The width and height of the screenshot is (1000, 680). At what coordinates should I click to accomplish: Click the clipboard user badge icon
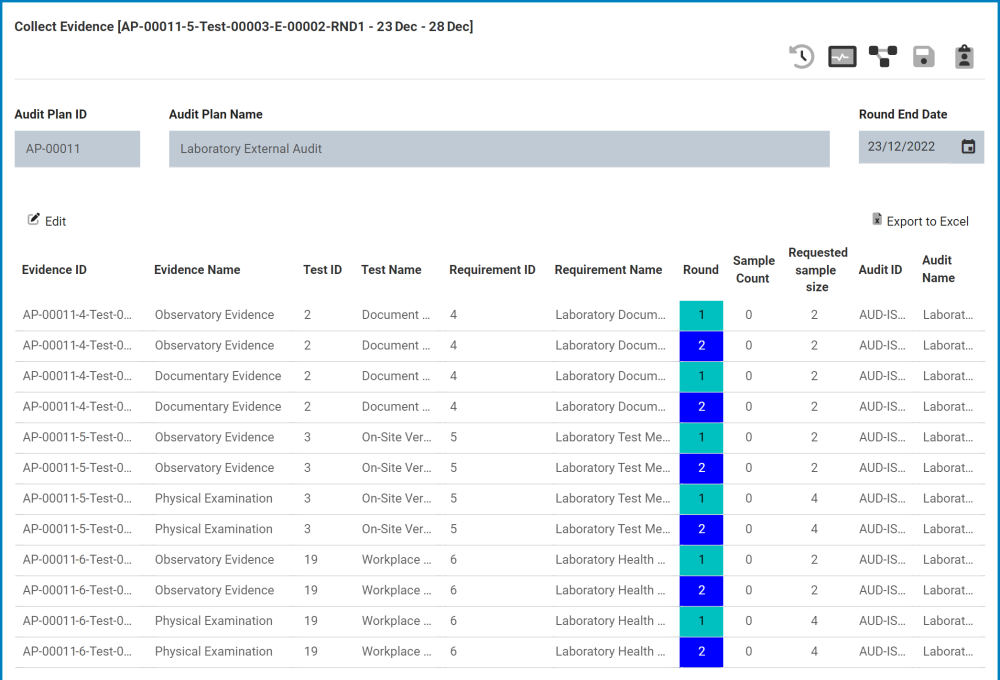point(964,57)
